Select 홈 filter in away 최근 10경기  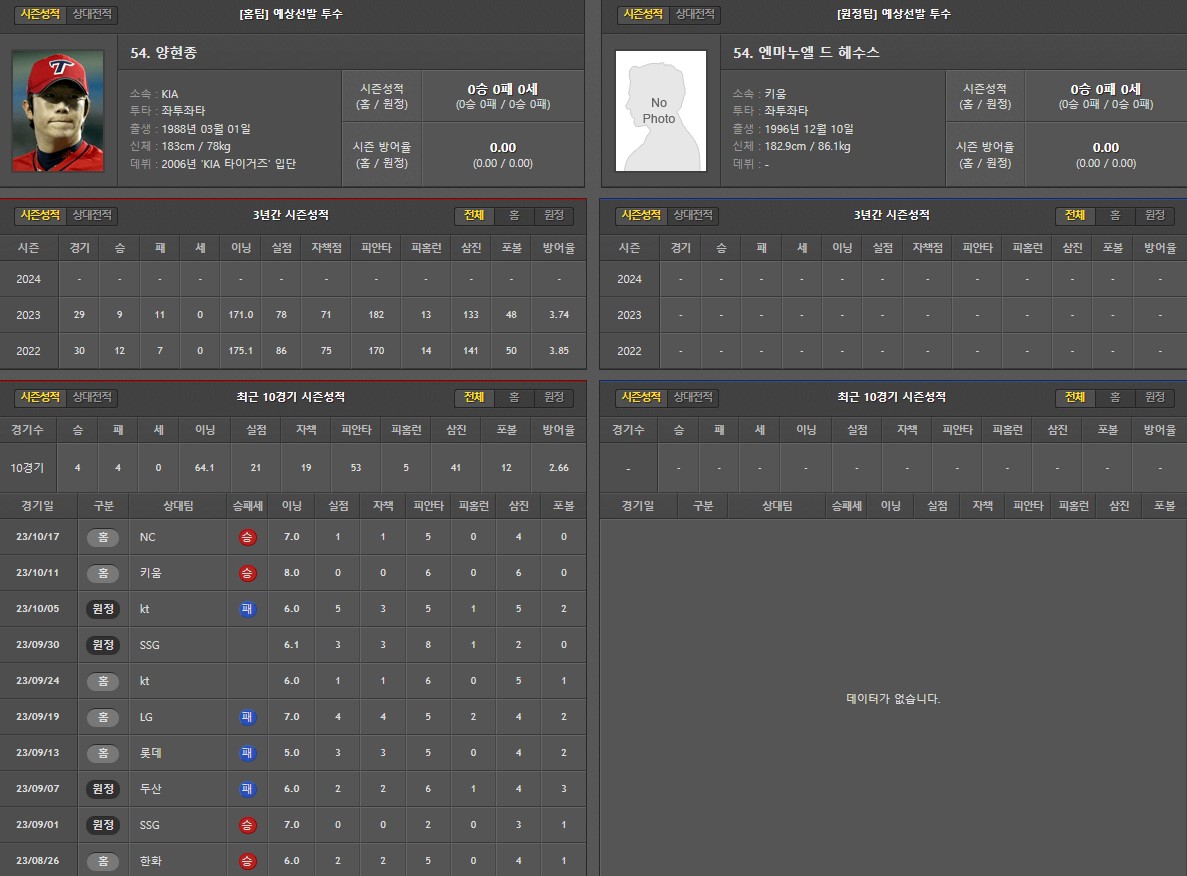click(1115, 397)
